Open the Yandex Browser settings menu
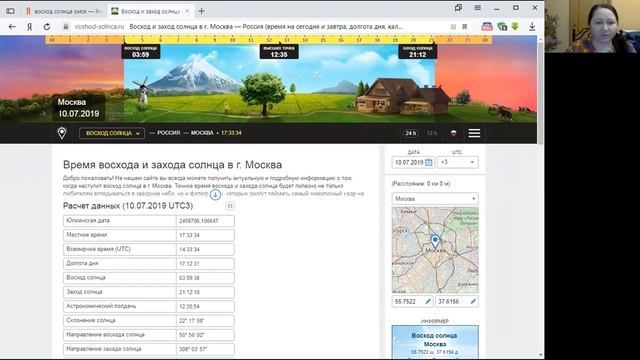Viewport: 640px width, 360px height. coord(477,8)
